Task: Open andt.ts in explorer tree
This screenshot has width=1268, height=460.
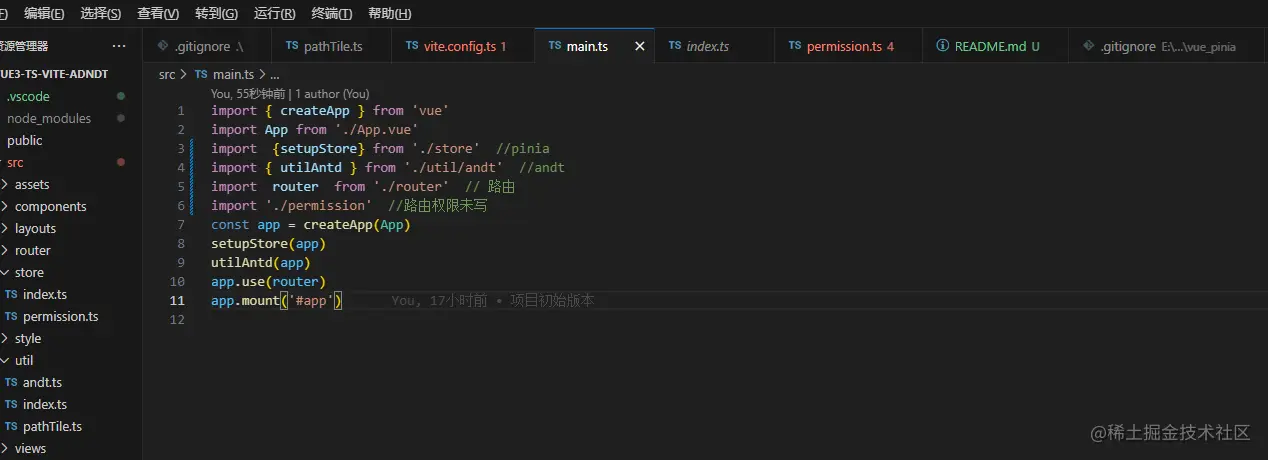Action: 43,382
